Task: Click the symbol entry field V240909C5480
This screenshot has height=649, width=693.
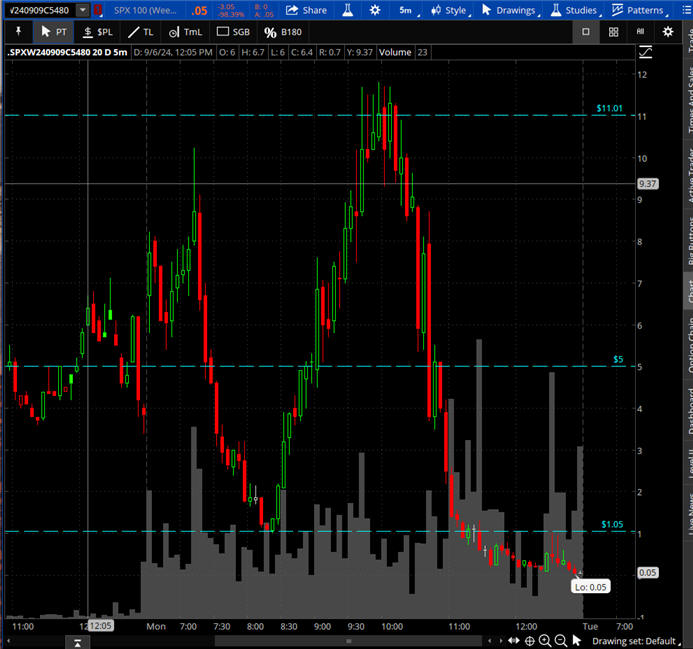Action: point(39,10)
